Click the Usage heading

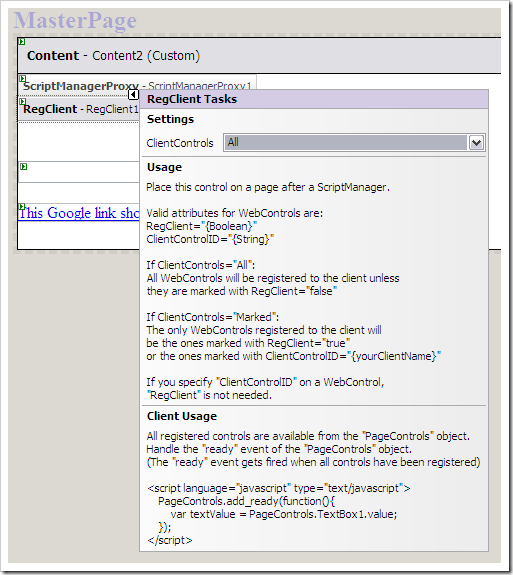(x=164, y=168)
